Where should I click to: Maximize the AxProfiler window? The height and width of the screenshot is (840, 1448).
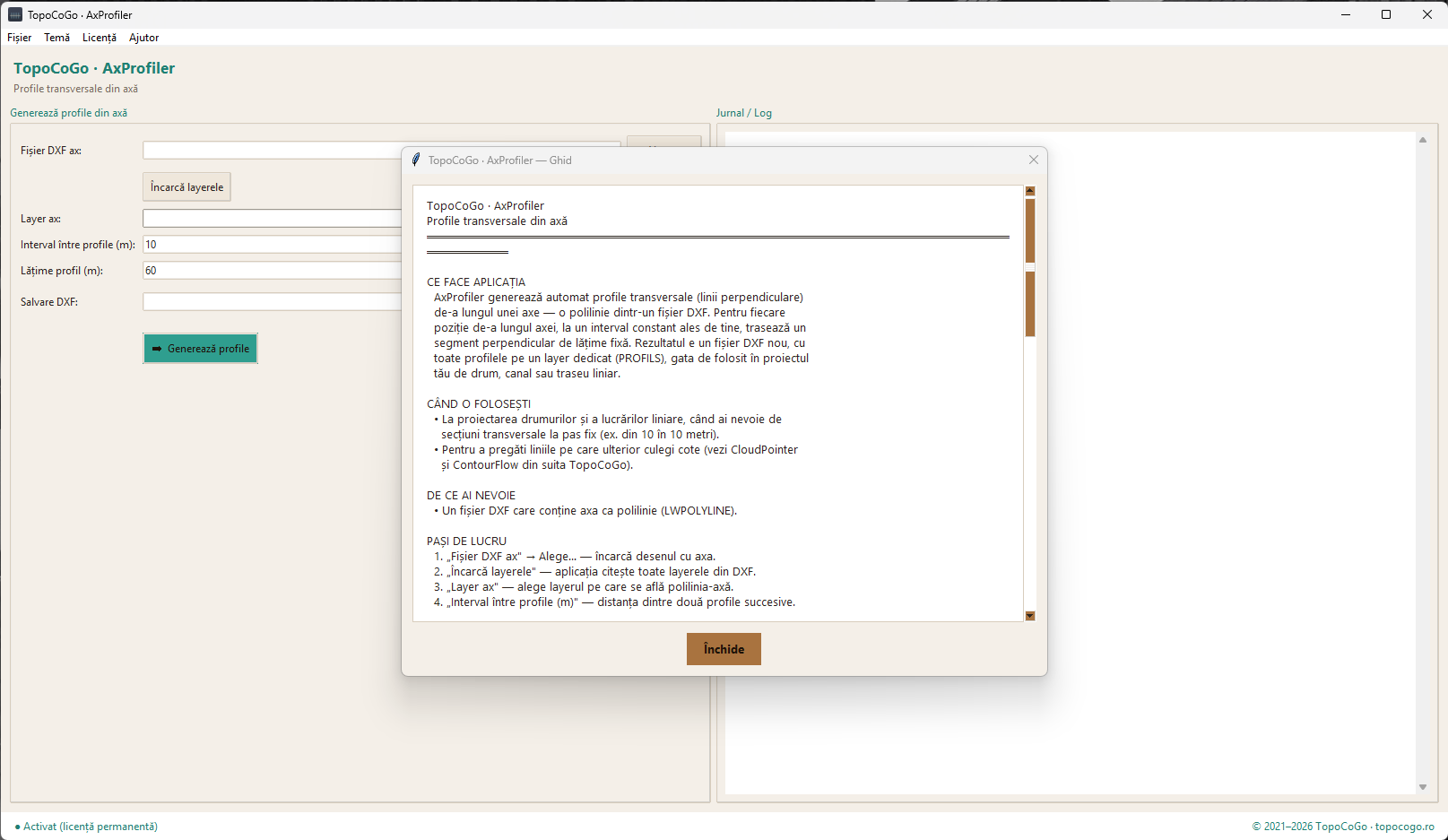pos(1386,14)
